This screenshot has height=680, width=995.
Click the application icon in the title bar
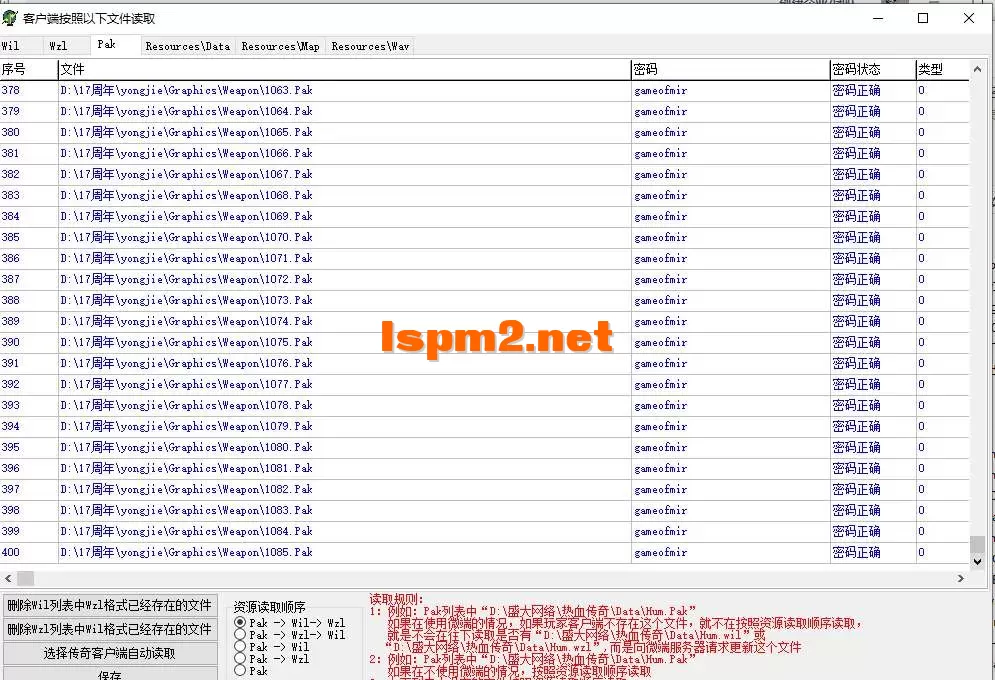coord(12,17)
